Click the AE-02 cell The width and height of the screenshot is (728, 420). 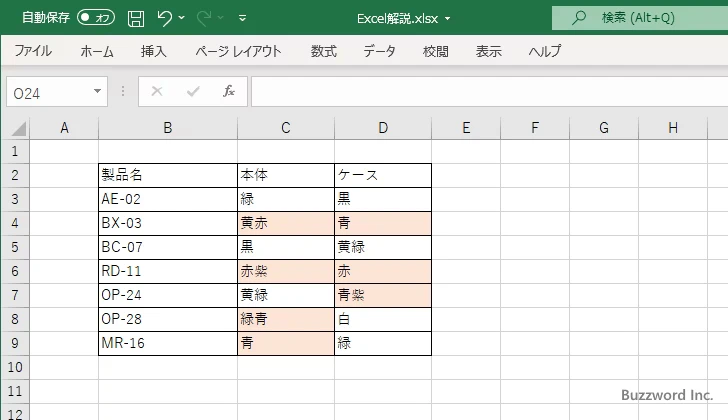pyautogui.click(x=168, y=200)
